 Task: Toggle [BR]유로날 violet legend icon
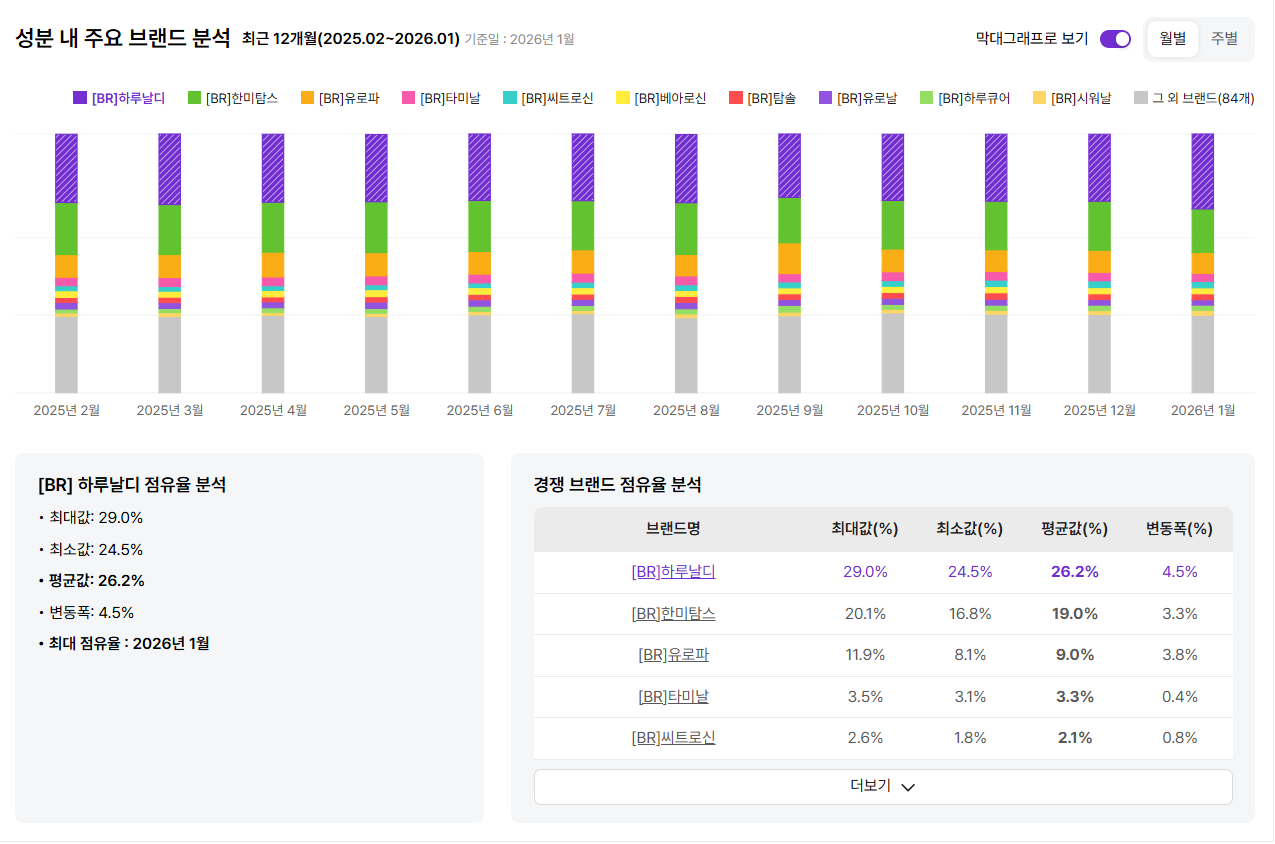825,98
